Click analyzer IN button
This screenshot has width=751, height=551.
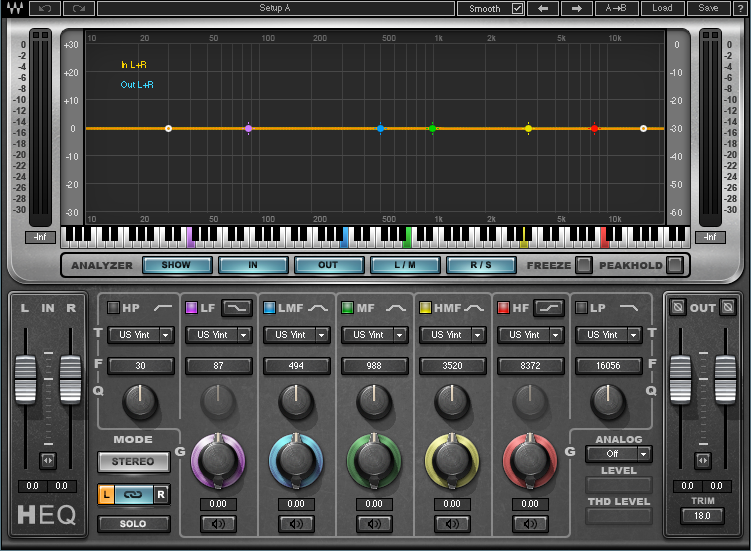pos(253,265)
